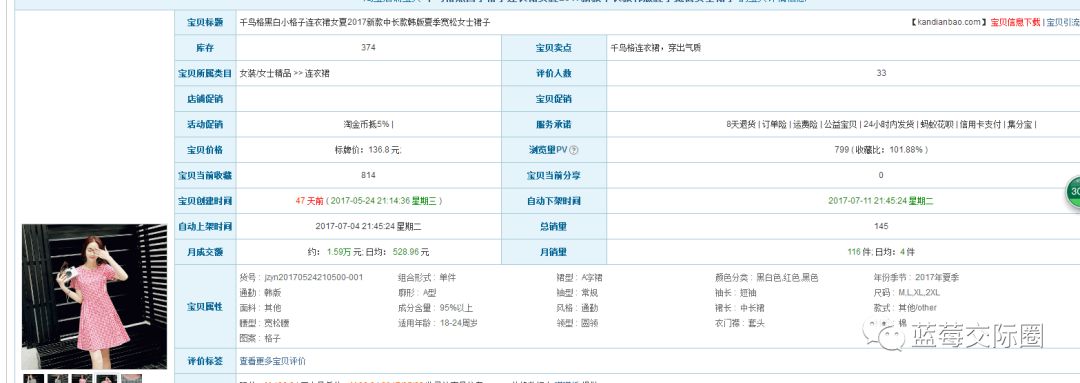Click the creation date 2017-05-24 21:14:36
The width and height of the screenshot is (1080, 383).
click(371, 201)
